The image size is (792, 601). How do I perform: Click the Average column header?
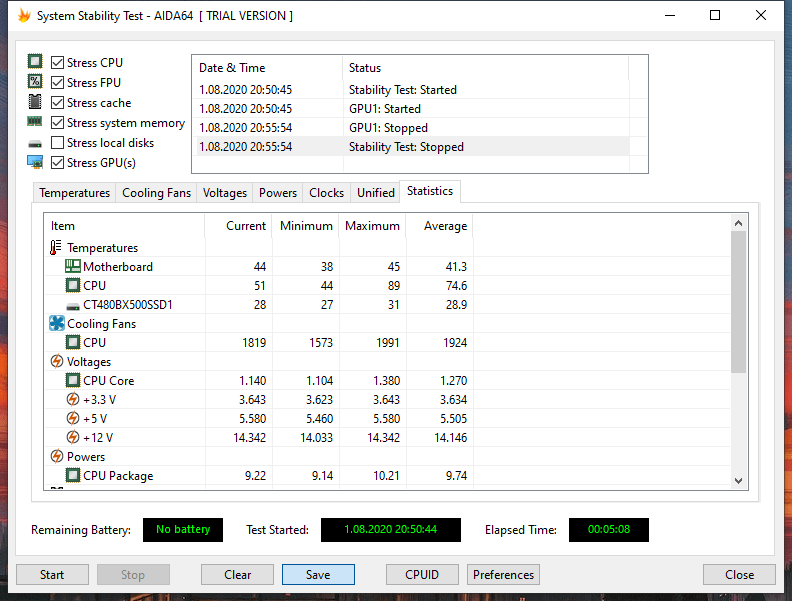[x=439, y=226]
